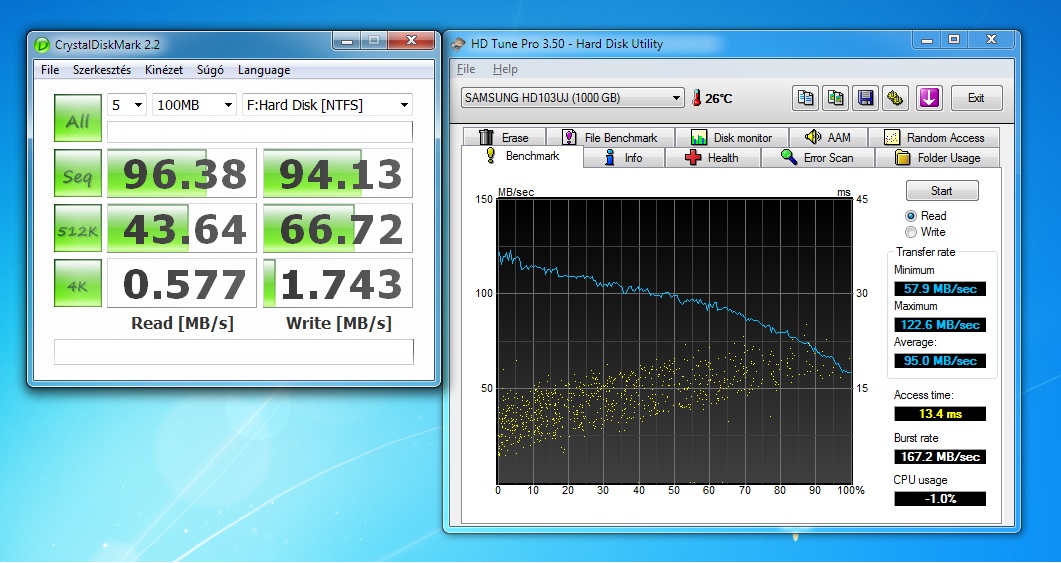Click the Write [MB/s] column label
1061x563 pixels.
(338, 323)
